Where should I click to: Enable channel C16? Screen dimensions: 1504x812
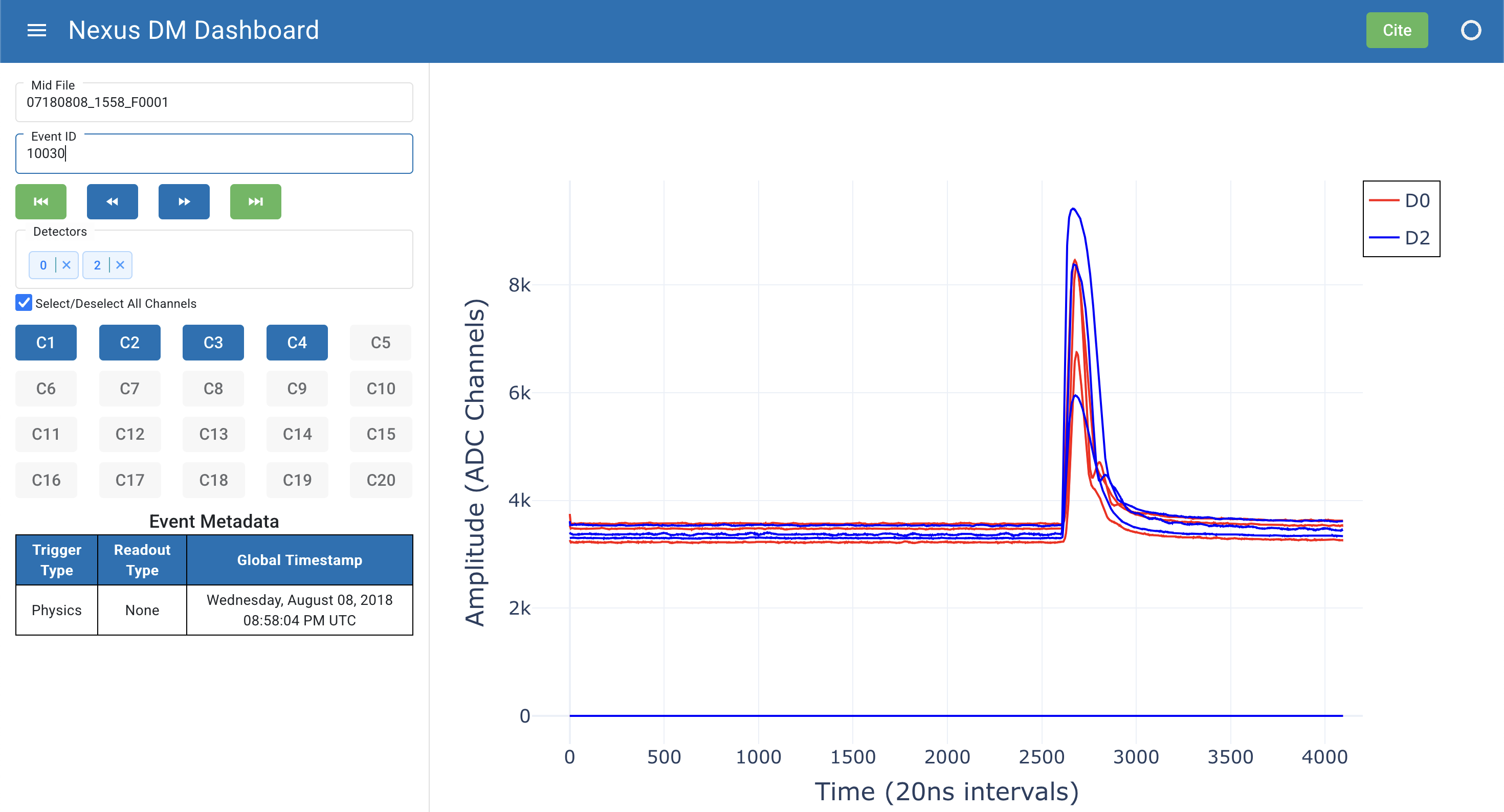(46, 480)
